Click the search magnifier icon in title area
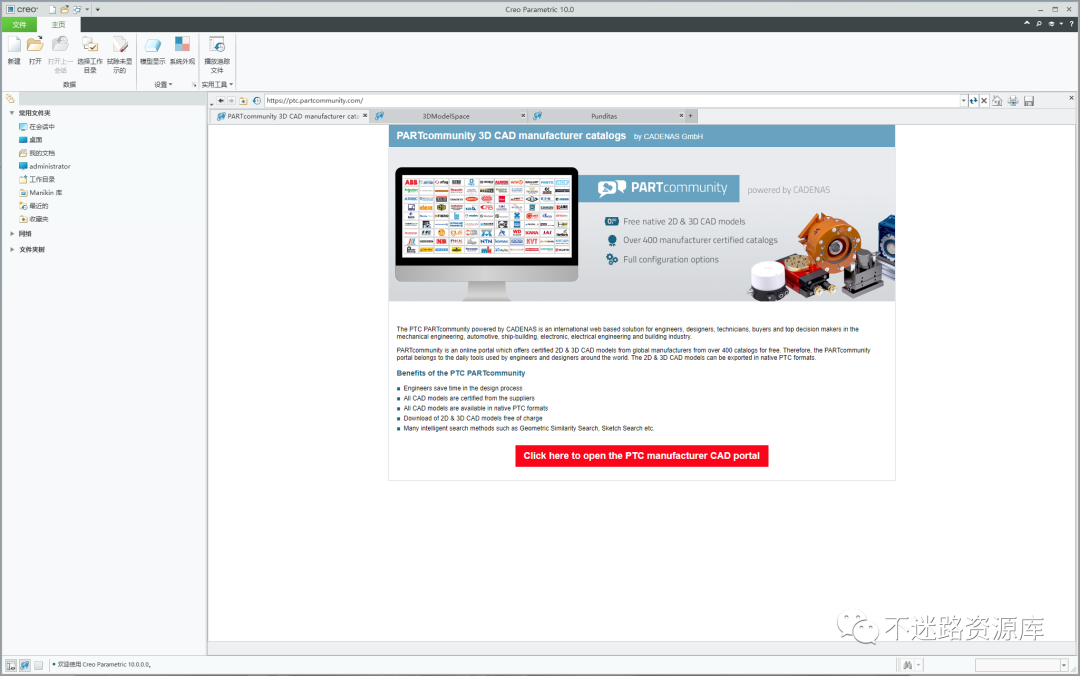1080x676 pixels. (x=1039, y=23)
